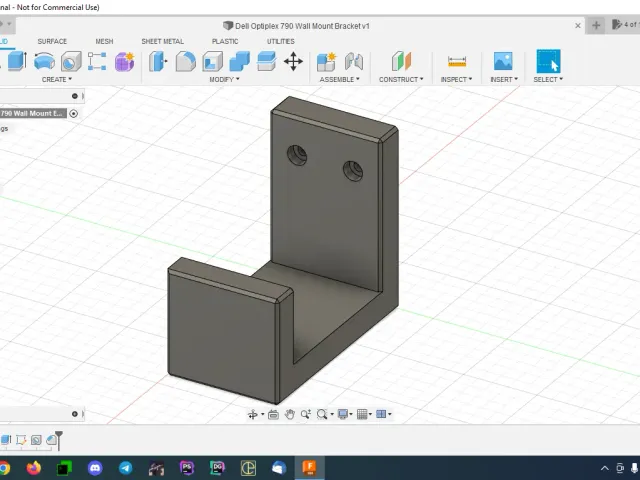Select the Rectangular Pattern tool

click(x=97, y=62)
